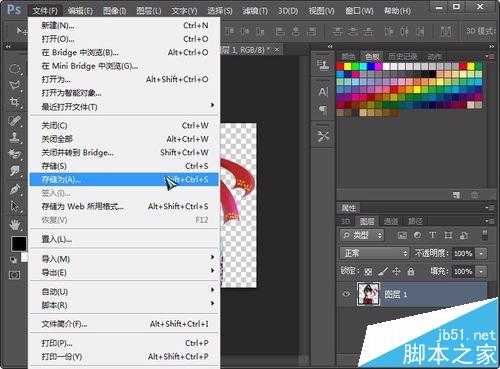Toggle lock image pixels brush icon
This screenshot has width=500, height=369.
pyautogui.click(x=383, y=272)
